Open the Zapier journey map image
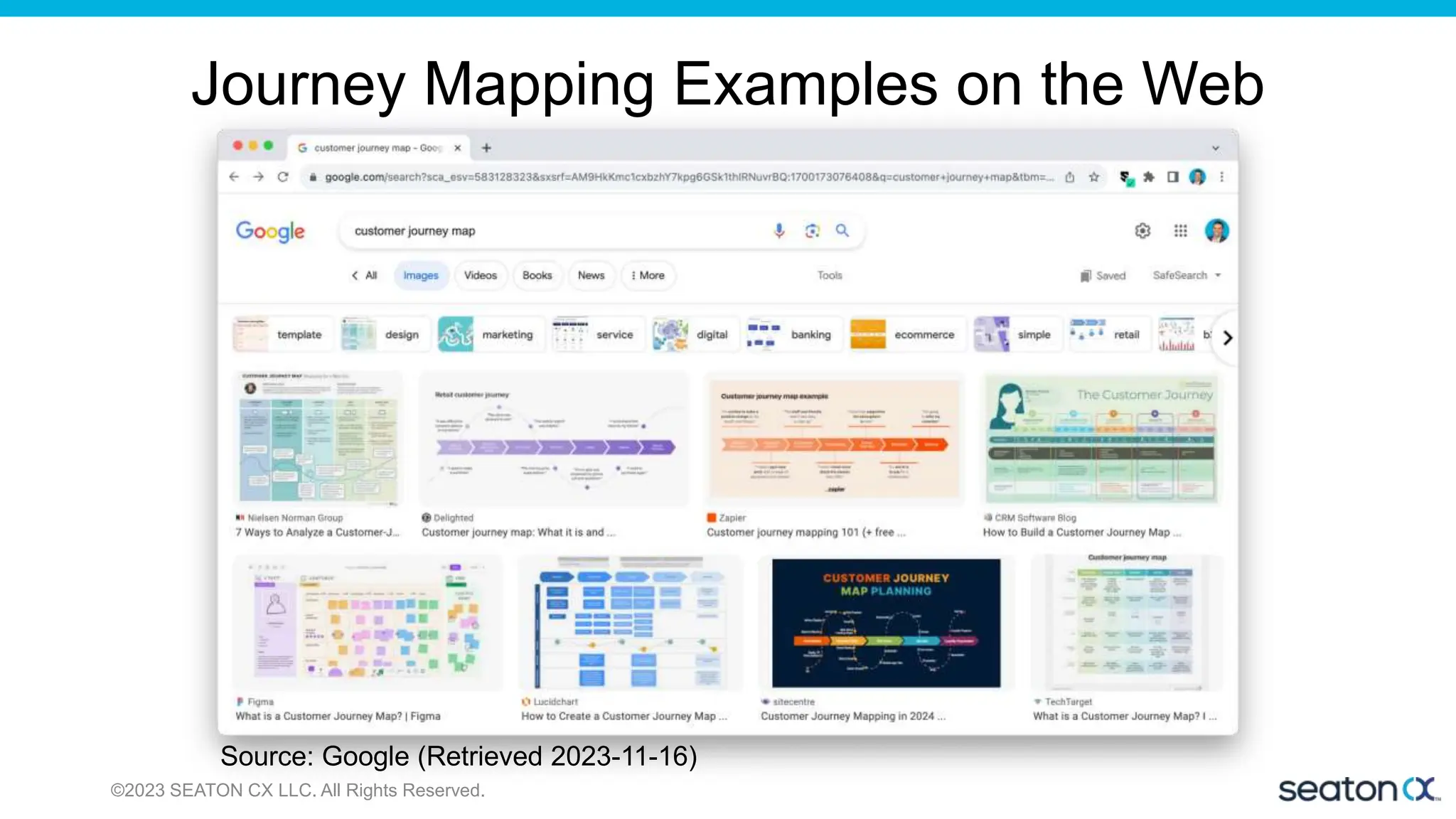 pos(834,437)
